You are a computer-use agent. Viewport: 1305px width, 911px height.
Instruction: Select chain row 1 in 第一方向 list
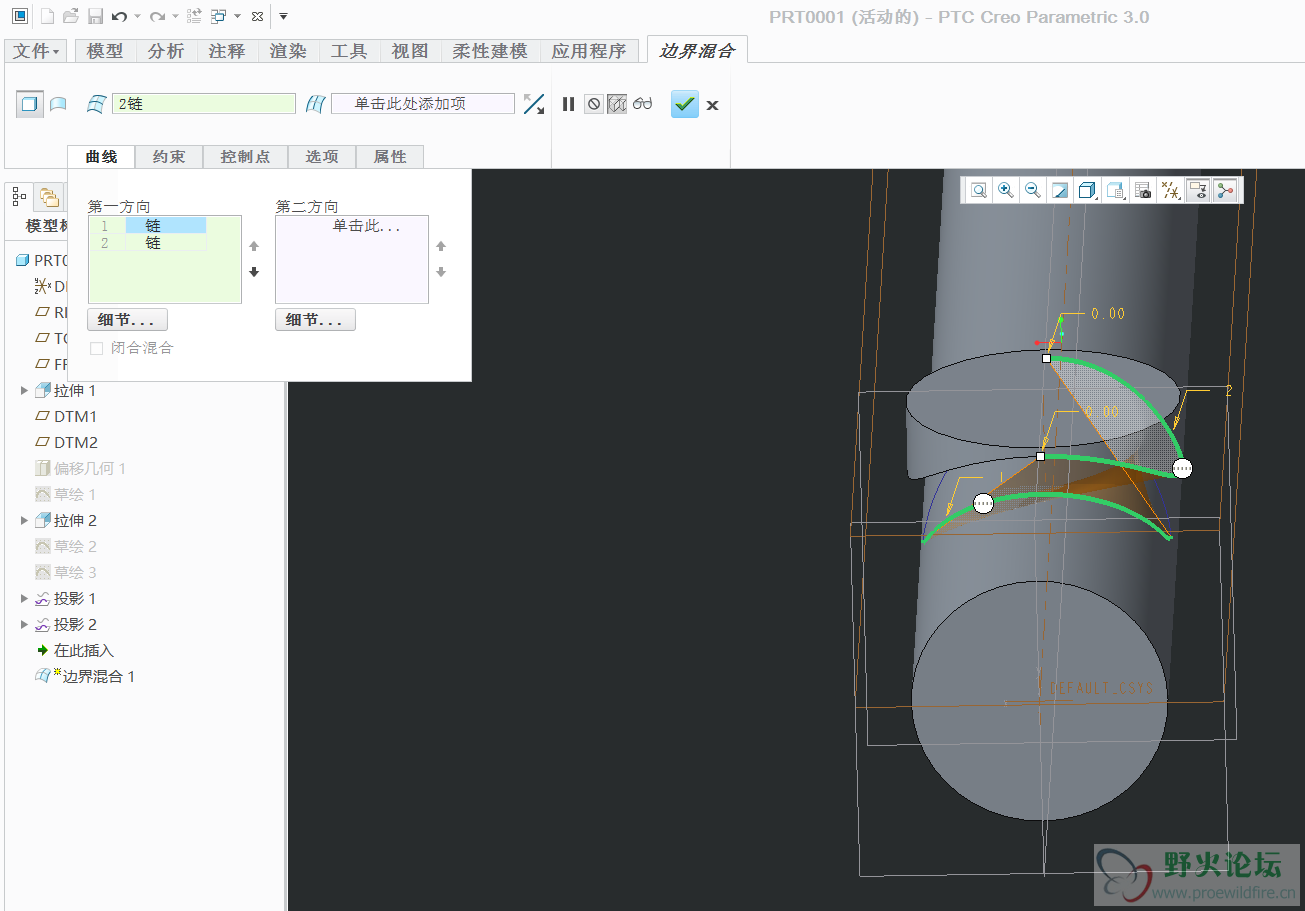[148, 226]
